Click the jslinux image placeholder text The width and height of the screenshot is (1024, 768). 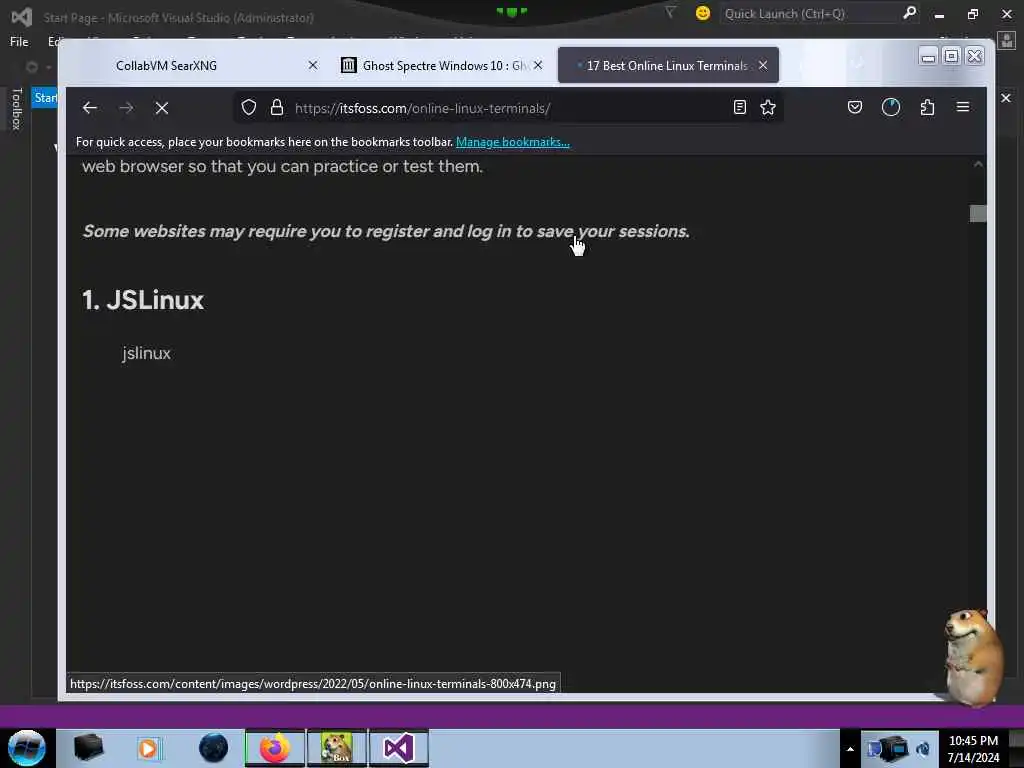coord(146,353)
